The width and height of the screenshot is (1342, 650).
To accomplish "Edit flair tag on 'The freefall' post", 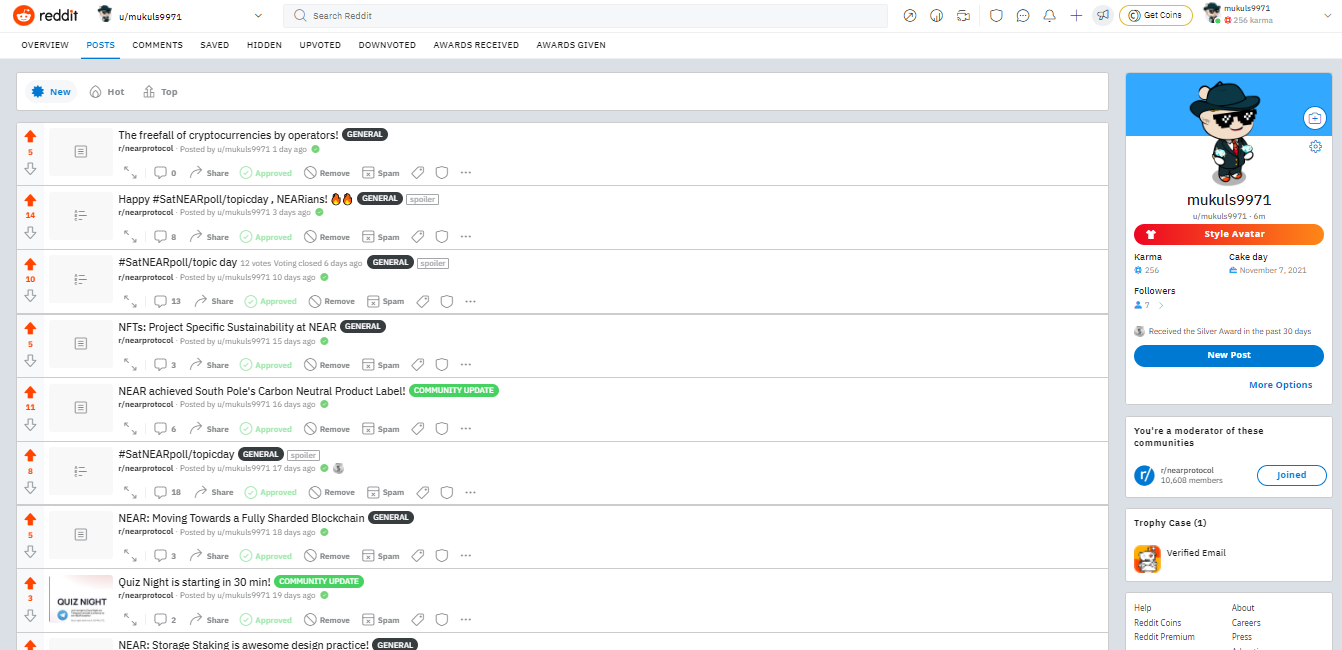I will (x=418, y=173).
